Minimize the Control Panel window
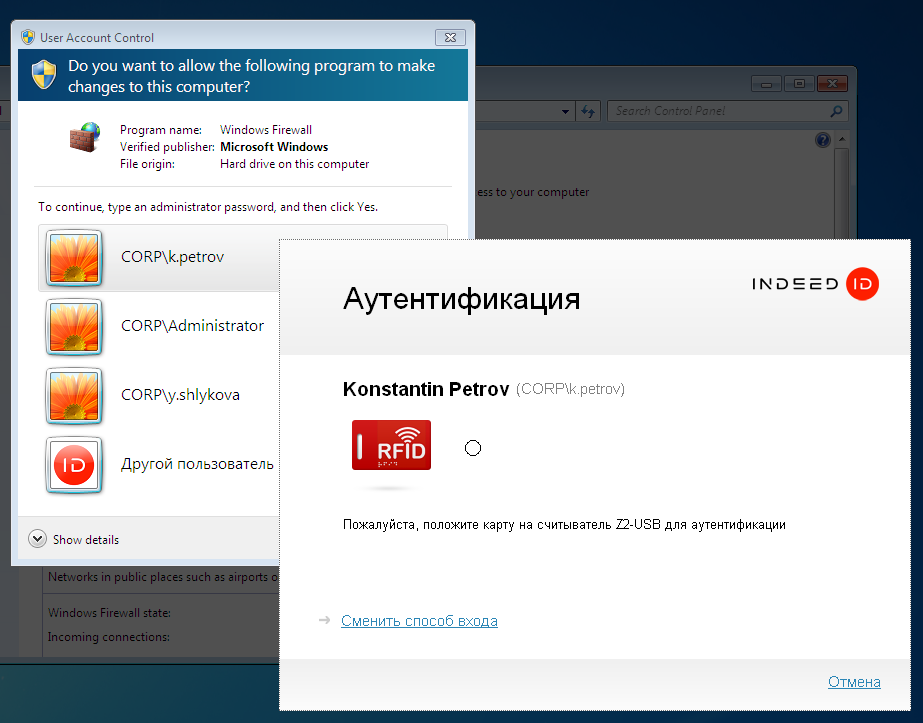The height and width of the screenshot is (723, 923). point(766,84)
